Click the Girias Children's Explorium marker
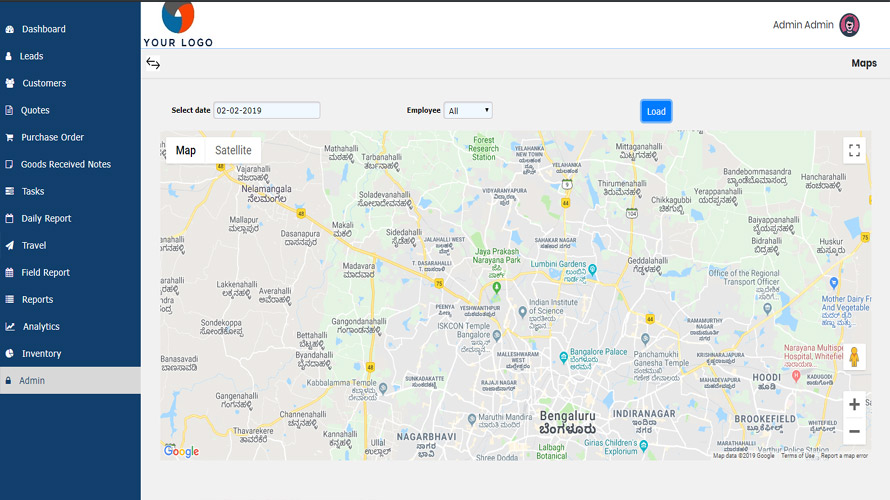Viewport: 890px width, 500px height. coord(644,446)
